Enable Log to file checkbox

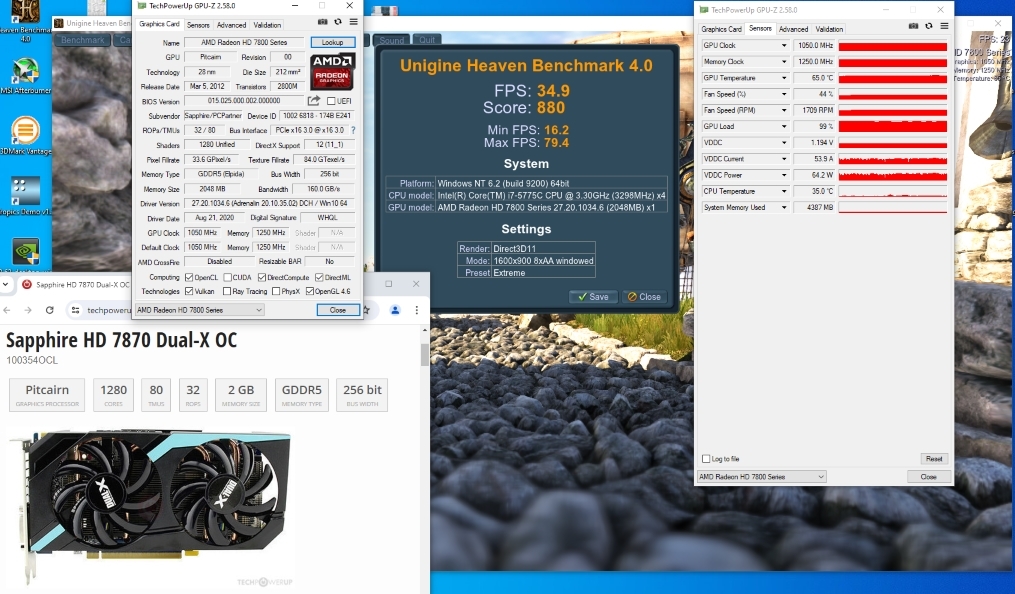(x=706, y=459)
